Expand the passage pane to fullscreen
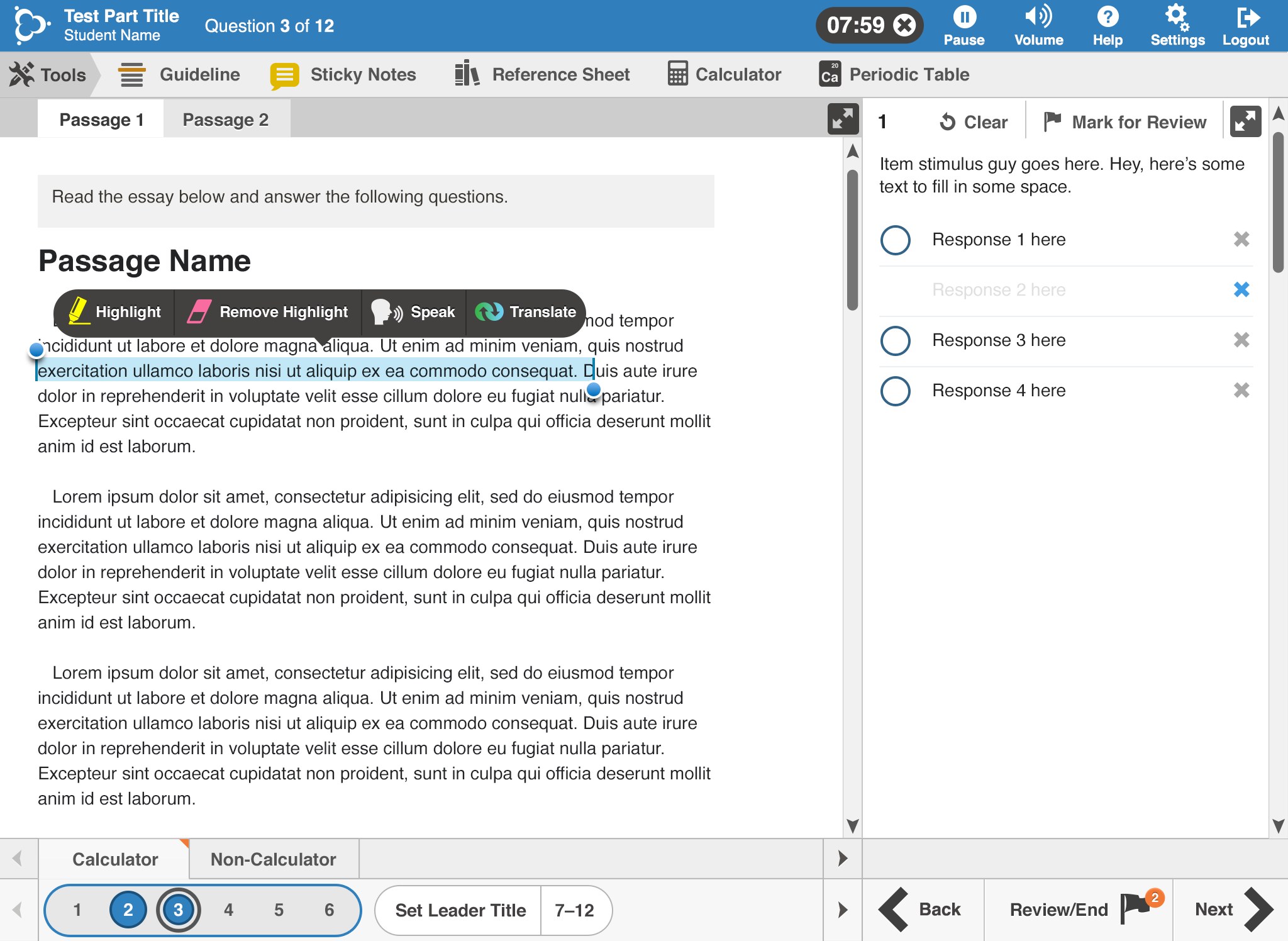Viewport: 1288px width, 941px height. click(x=842, y=118)
